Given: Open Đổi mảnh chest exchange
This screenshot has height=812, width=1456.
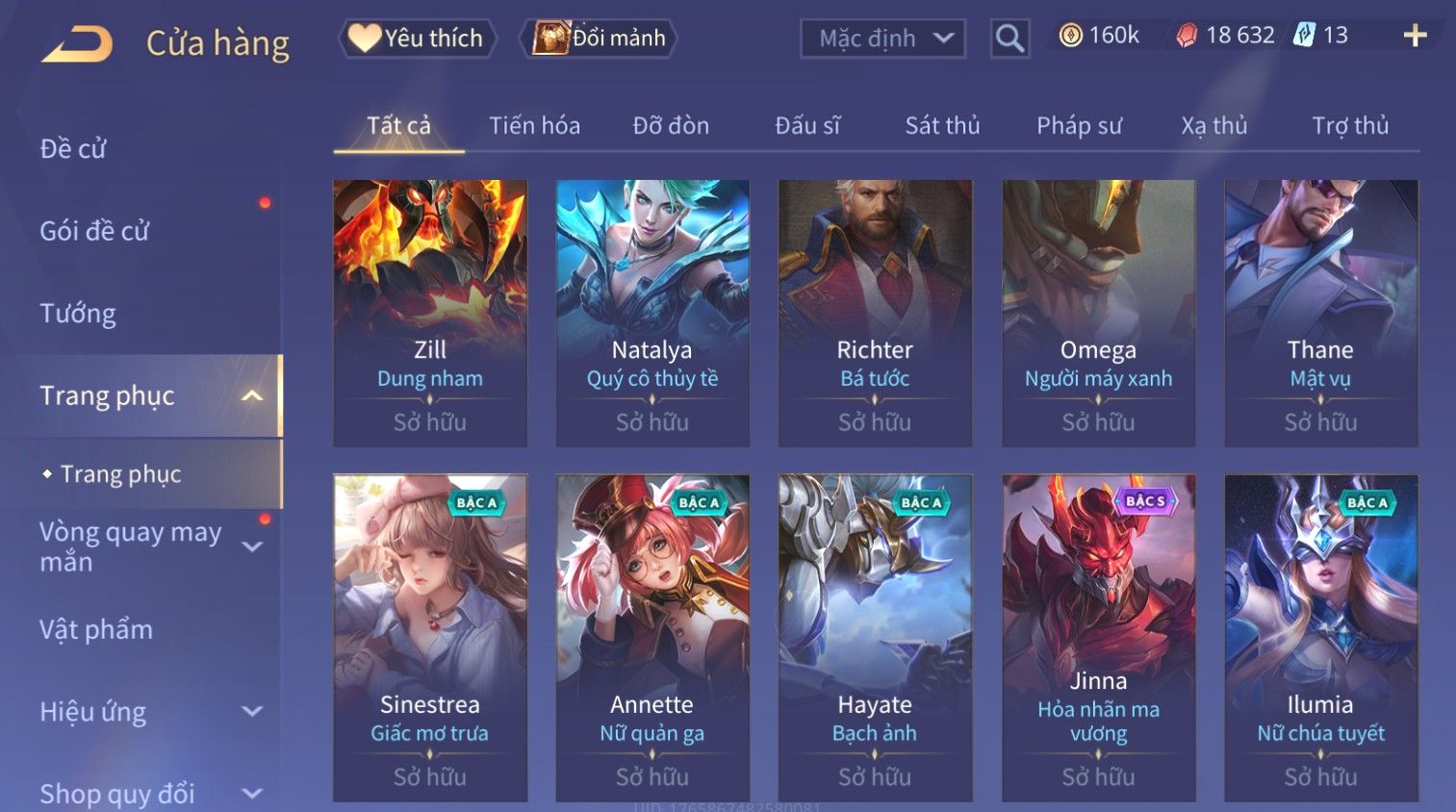Looking at the screenshot, I should (599, 38).
